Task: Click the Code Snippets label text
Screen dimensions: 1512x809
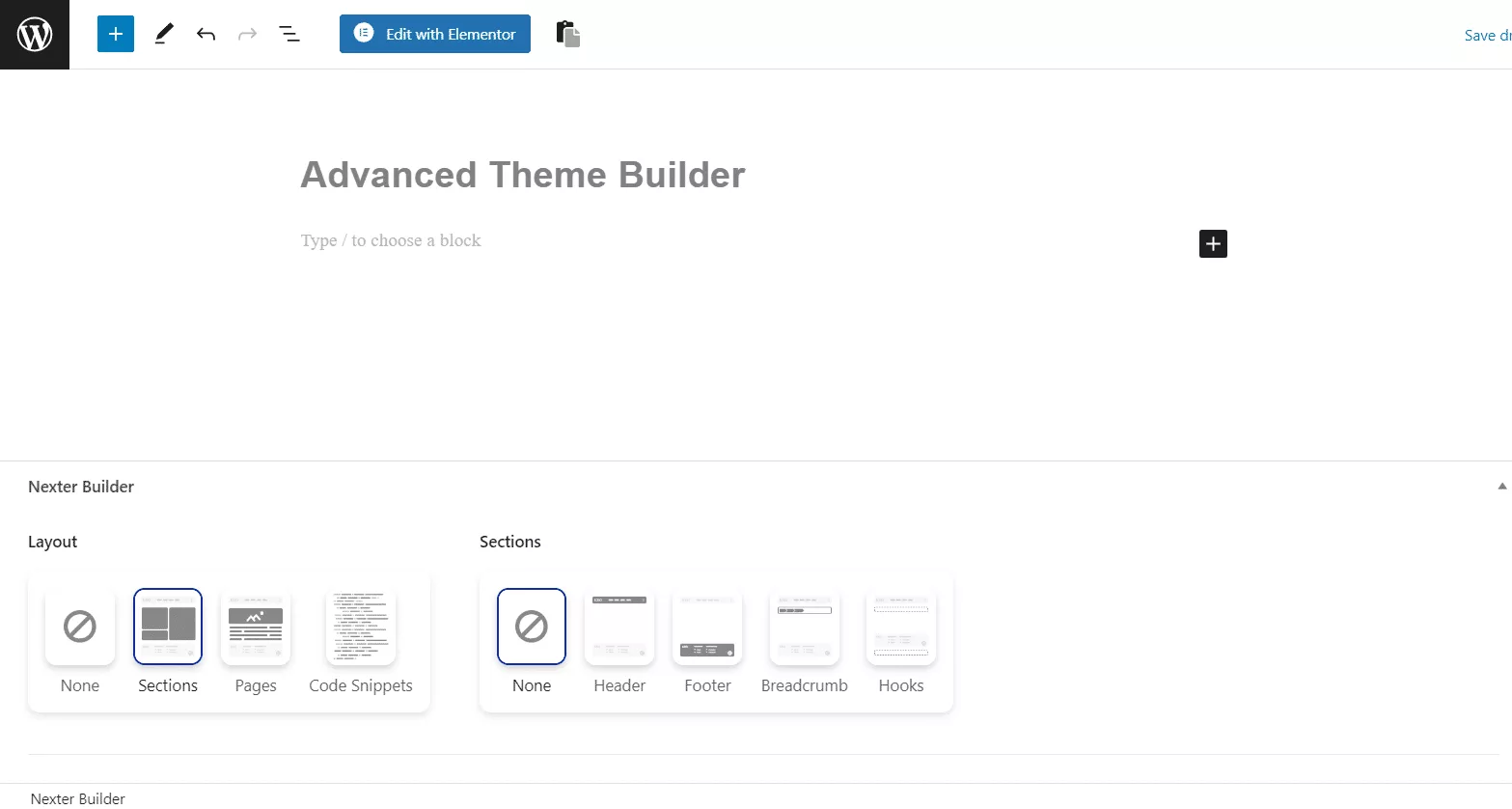Action: [361, 685]
